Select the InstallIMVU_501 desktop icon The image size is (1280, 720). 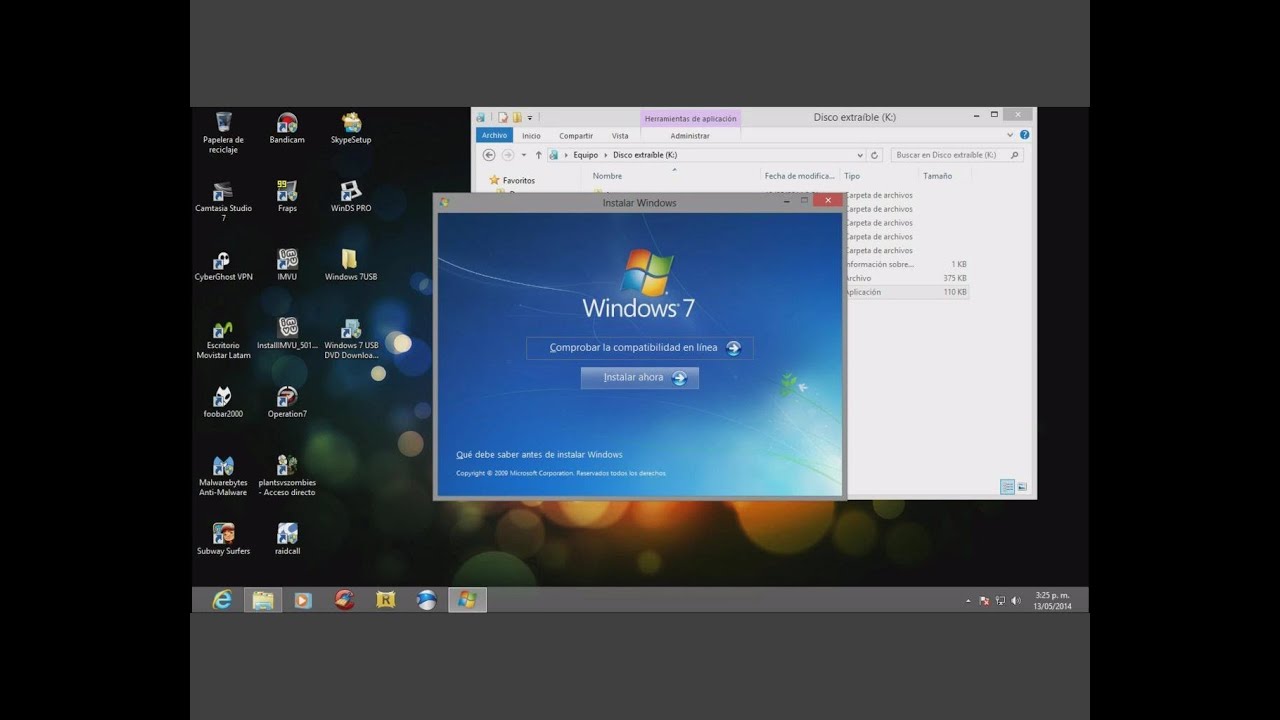tap(287, 335)
